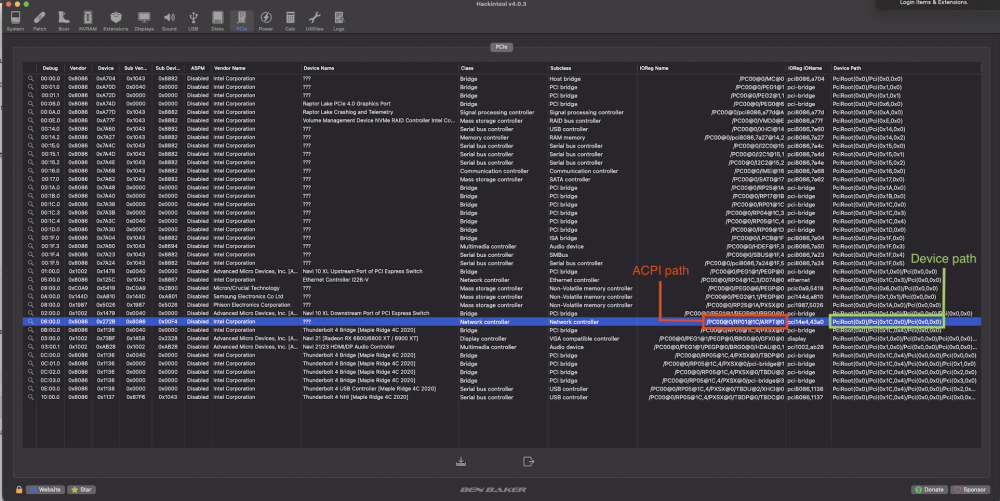Open the Disks section
This screenshot has width=1000, height=501.
217,20
